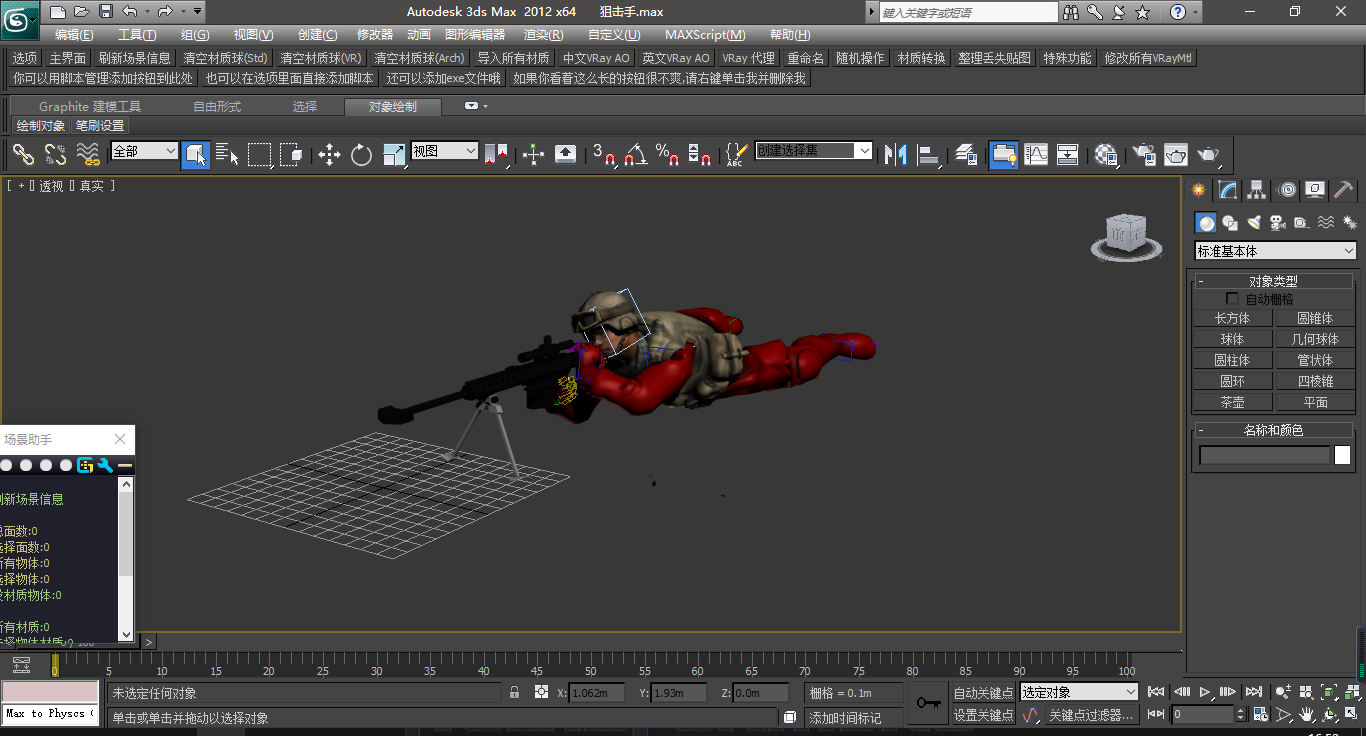Open the Rendered Frame Window

(x=1176, y=154)
